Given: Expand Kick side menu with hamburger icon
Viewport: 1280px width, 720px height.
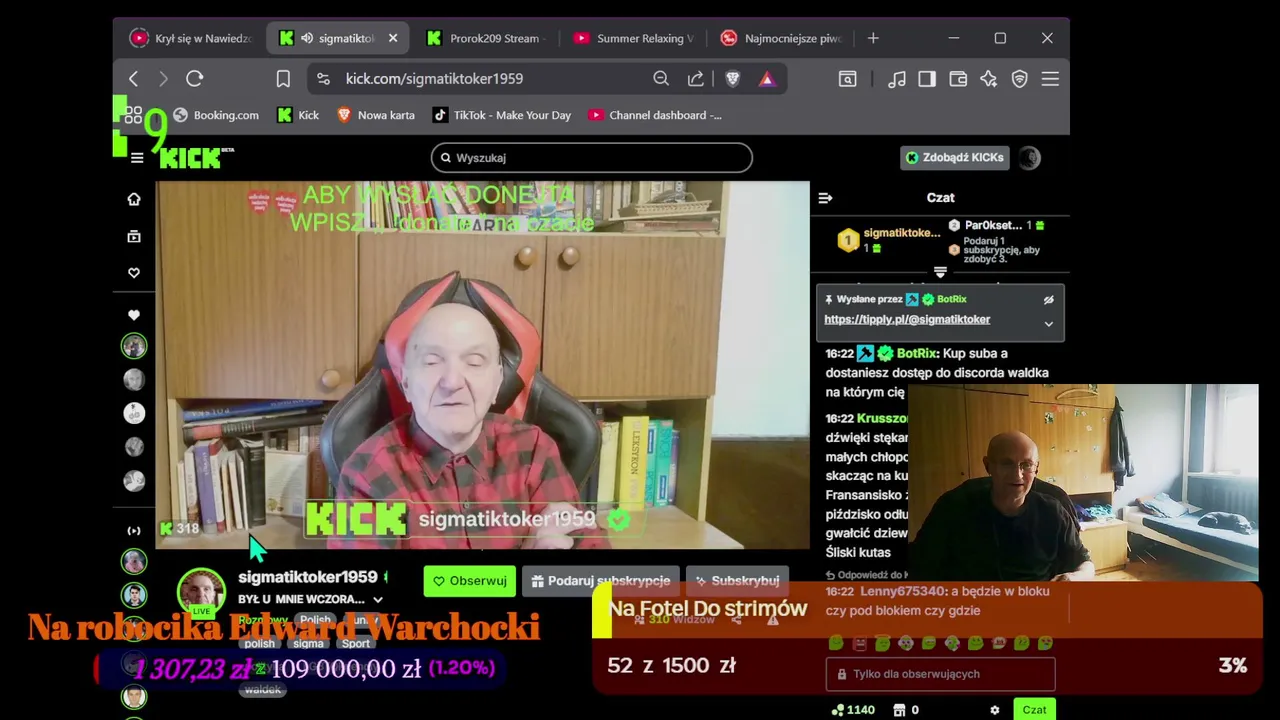Looking at the screenshot, I should (x=137, y=157).
